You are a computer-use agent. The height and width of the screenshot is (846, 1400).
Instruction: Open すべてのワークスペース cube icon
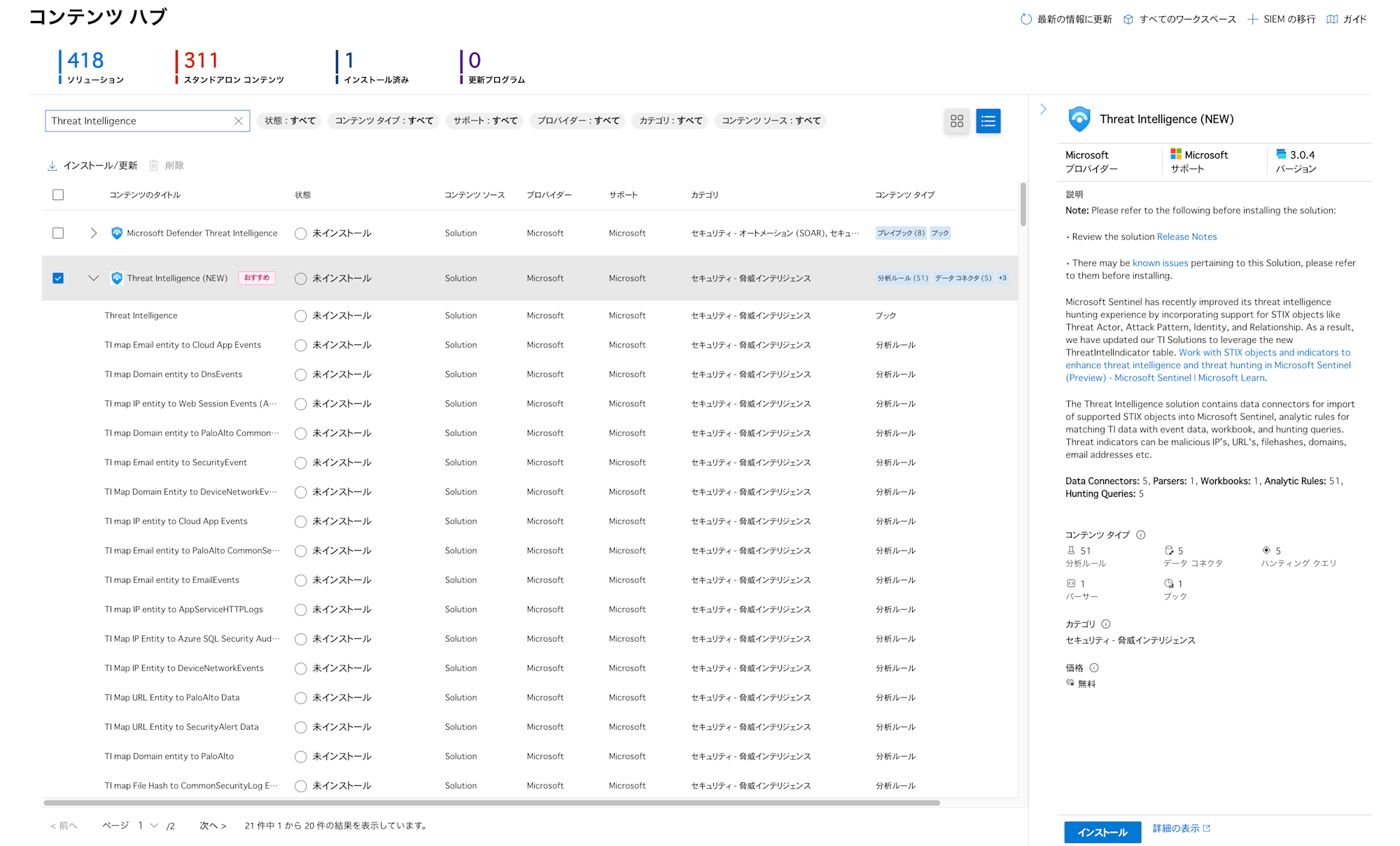[x=1128, y=20]
